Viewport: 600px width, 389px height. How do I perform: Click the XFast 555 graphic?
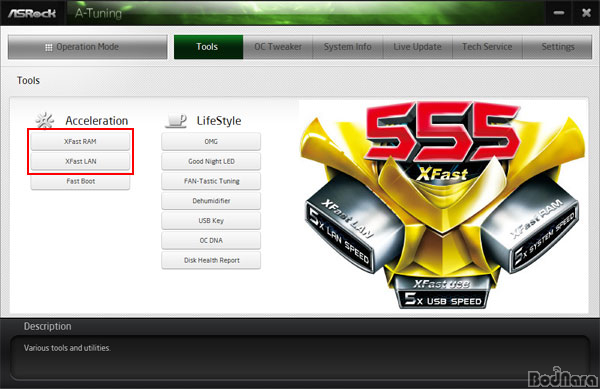pyautogui.click(x=443, y=205)
